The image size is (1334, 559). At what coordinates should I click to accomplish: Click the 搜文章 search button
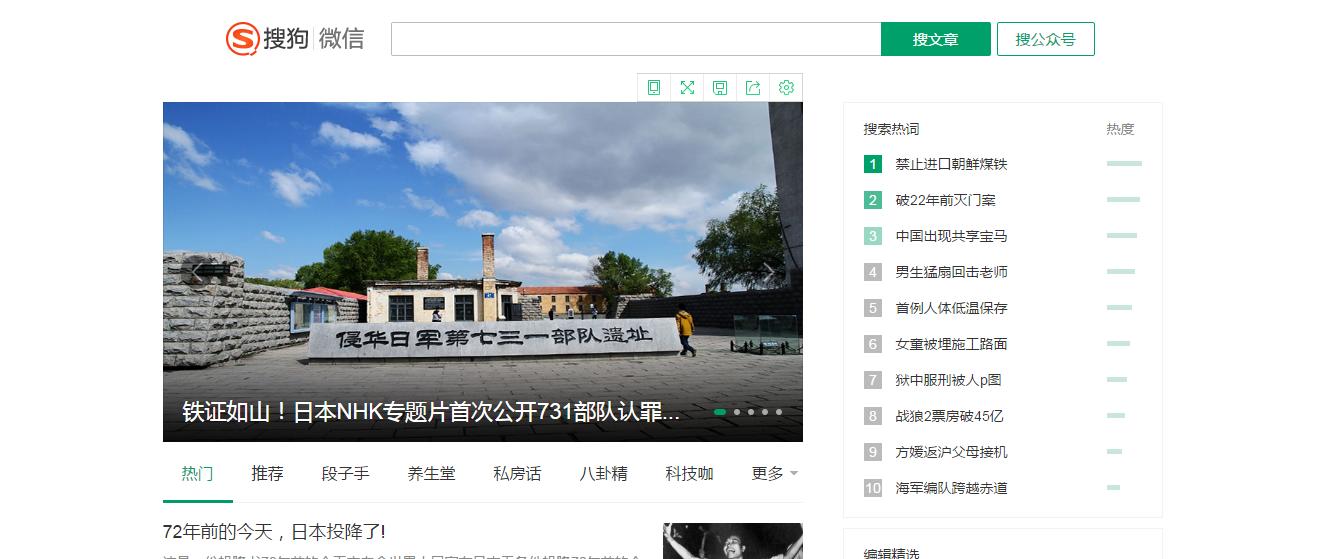(x=936, y=39)
